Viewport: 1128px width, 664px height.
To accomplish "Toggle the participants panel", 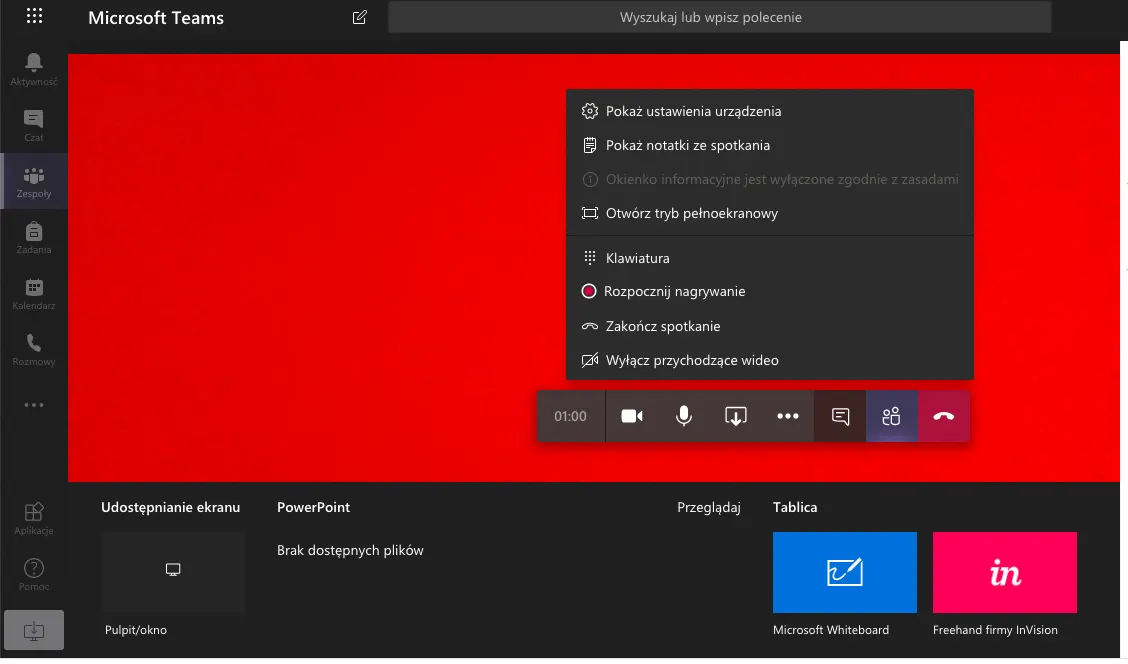I will (892, 416).
